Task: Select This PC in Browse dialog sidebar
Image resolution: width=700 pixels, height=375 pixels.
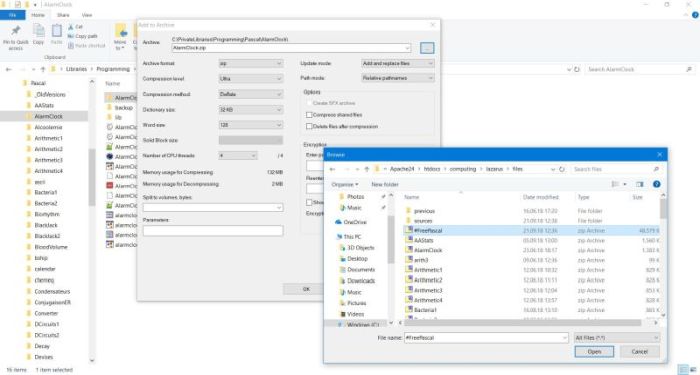Action: (x=348, y=237)
